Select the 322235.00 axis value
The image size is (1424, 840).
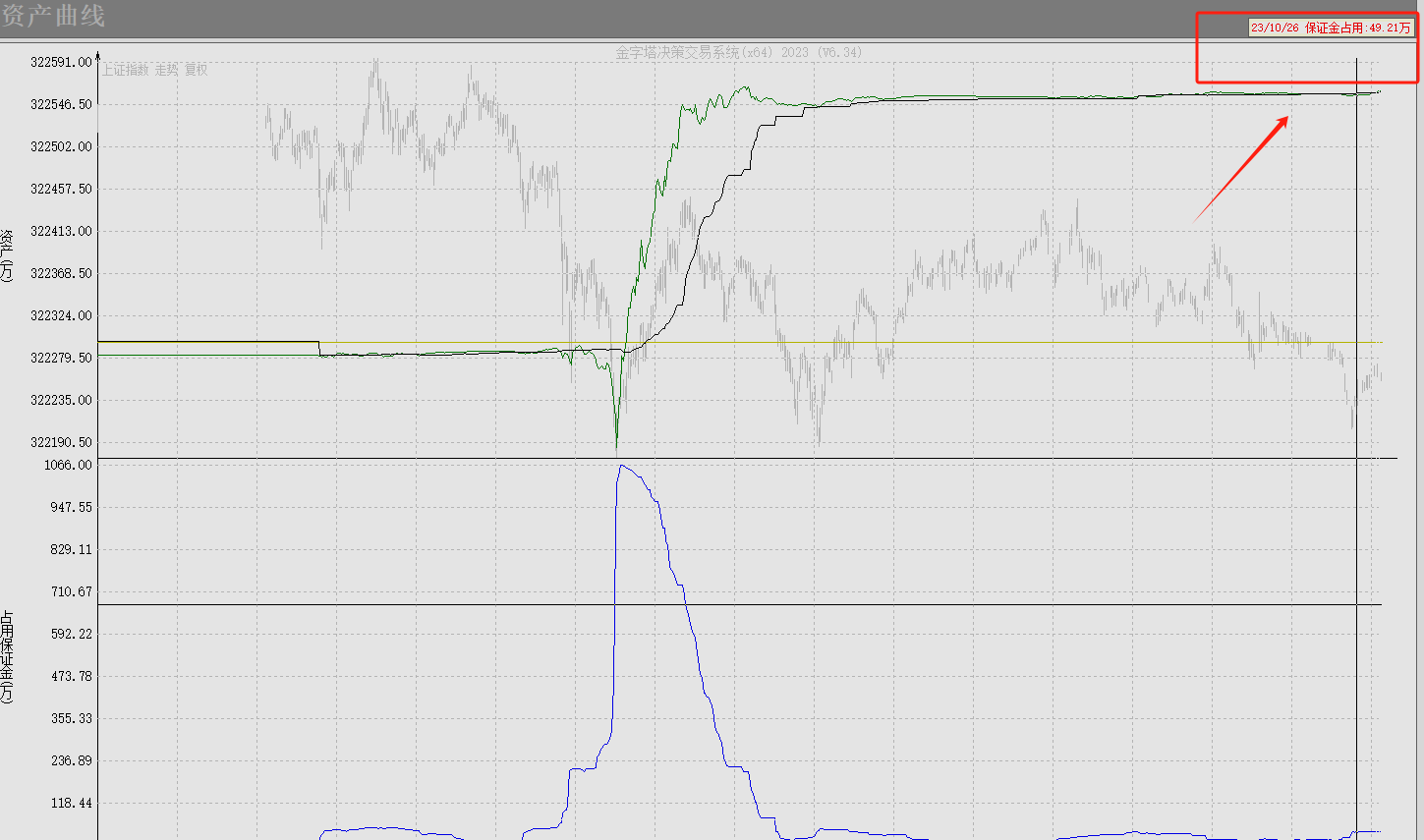(61, 400)
